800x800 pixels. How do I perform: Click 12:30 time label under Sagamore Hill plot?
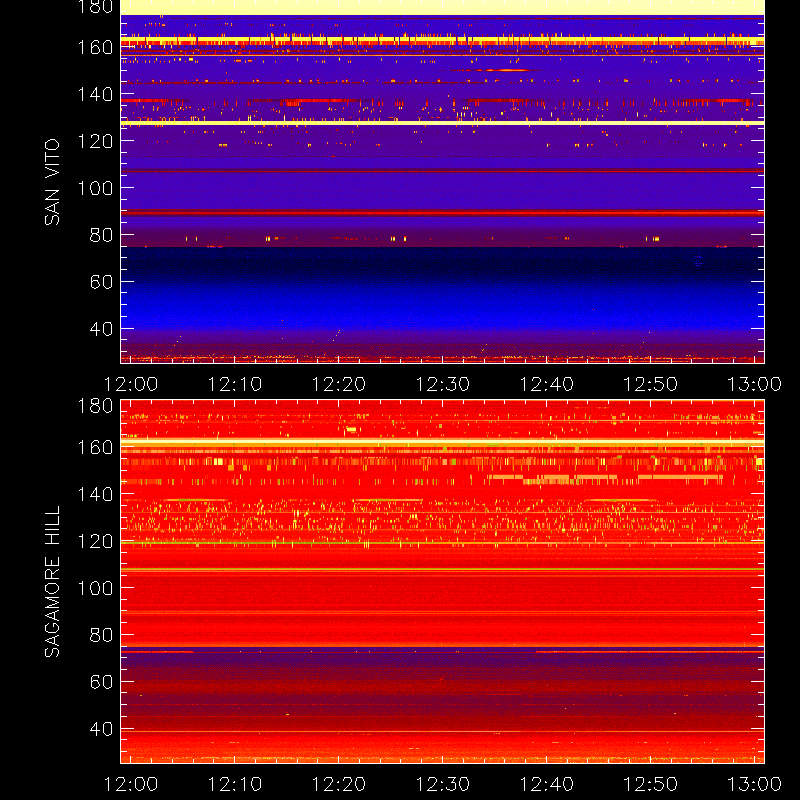[x=443, y=784]
